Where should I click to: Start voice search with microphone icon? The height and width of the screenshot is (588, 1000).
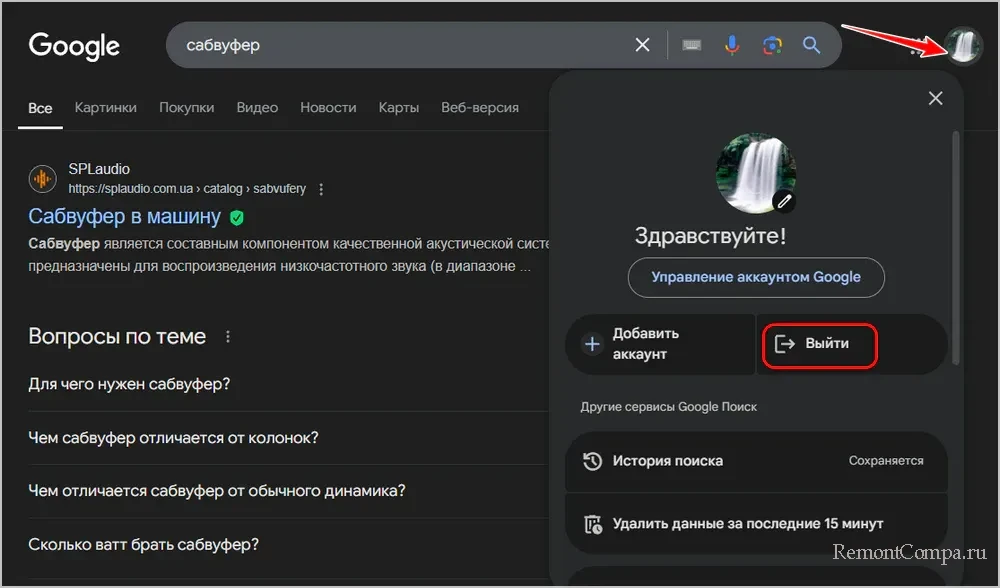[732, 45]
